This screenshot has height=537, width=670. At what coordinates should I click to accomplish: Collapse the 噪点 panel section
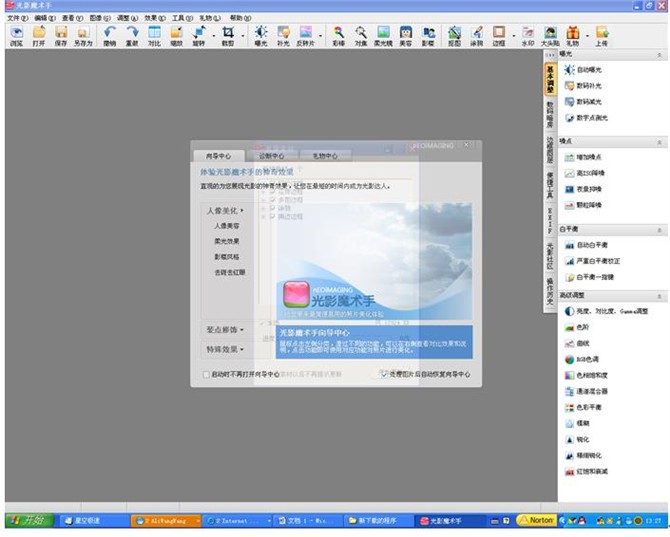(x=659, y=142)
